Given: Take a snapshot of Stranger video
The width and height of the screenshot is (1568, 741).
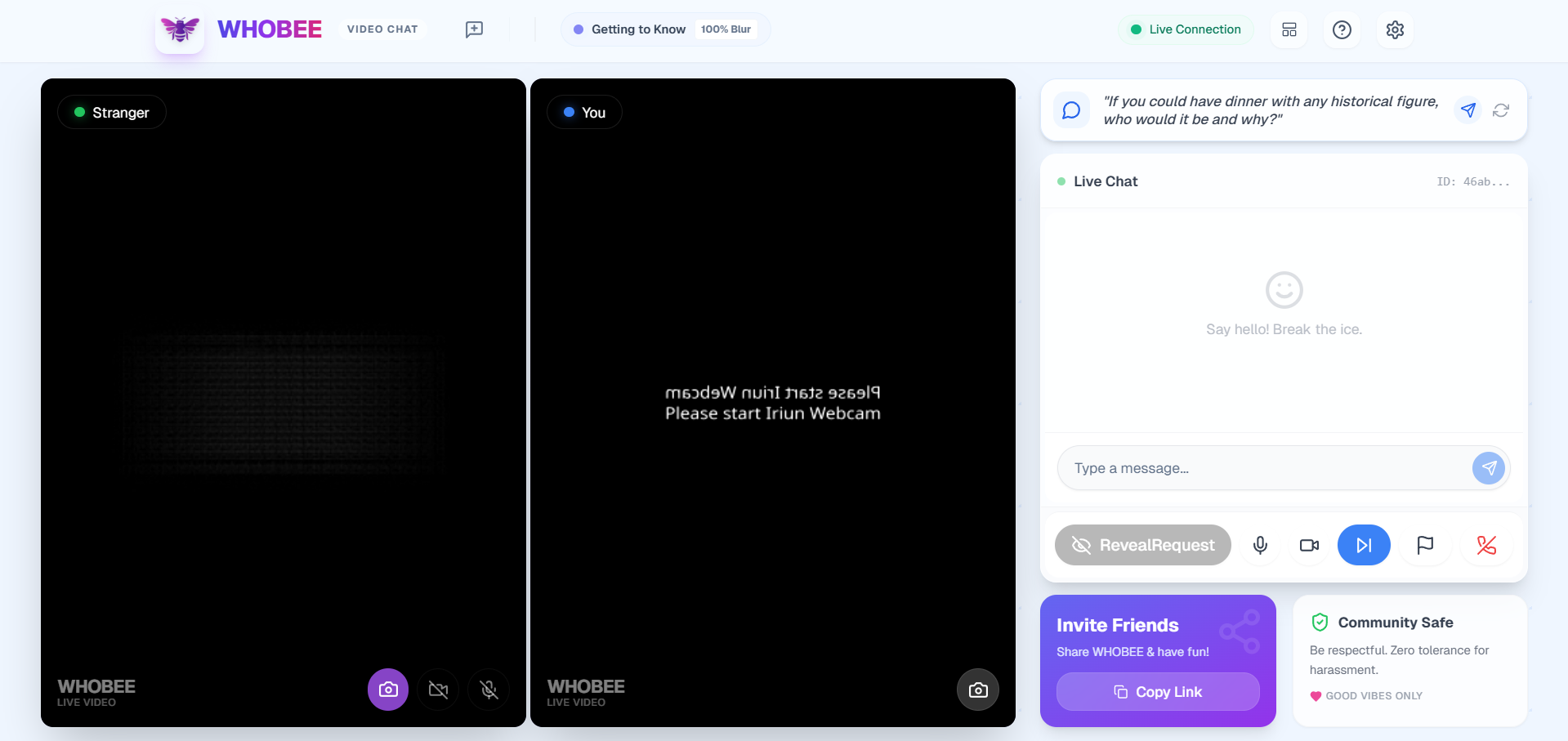Looking at the screenshot, I should pyautogui.click(x=388, y=690).
